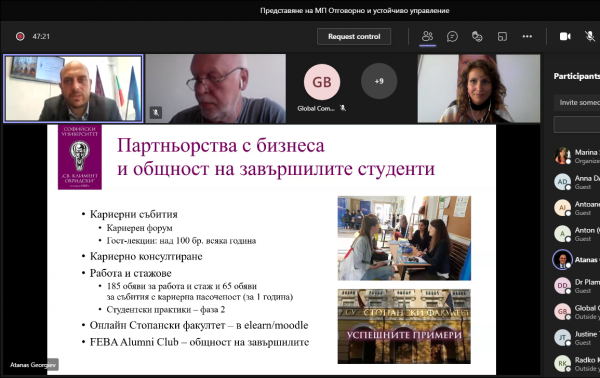The image size is (600, 378).
Task: Open the Show participants icon
Action: 427,36
